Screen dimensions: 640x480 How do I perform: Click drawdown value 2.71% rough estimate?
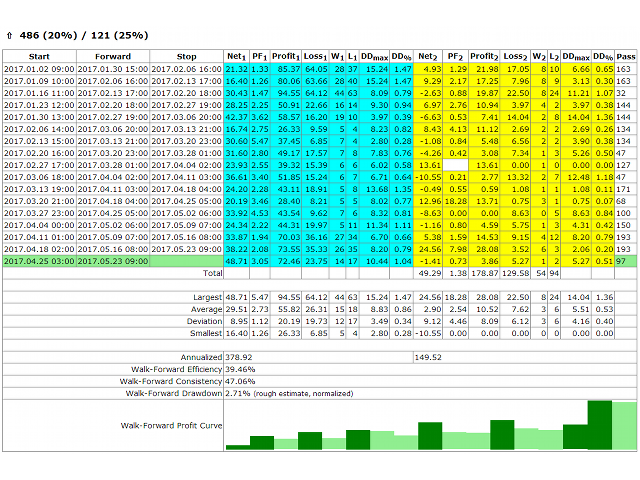click(x=289, y=393)
